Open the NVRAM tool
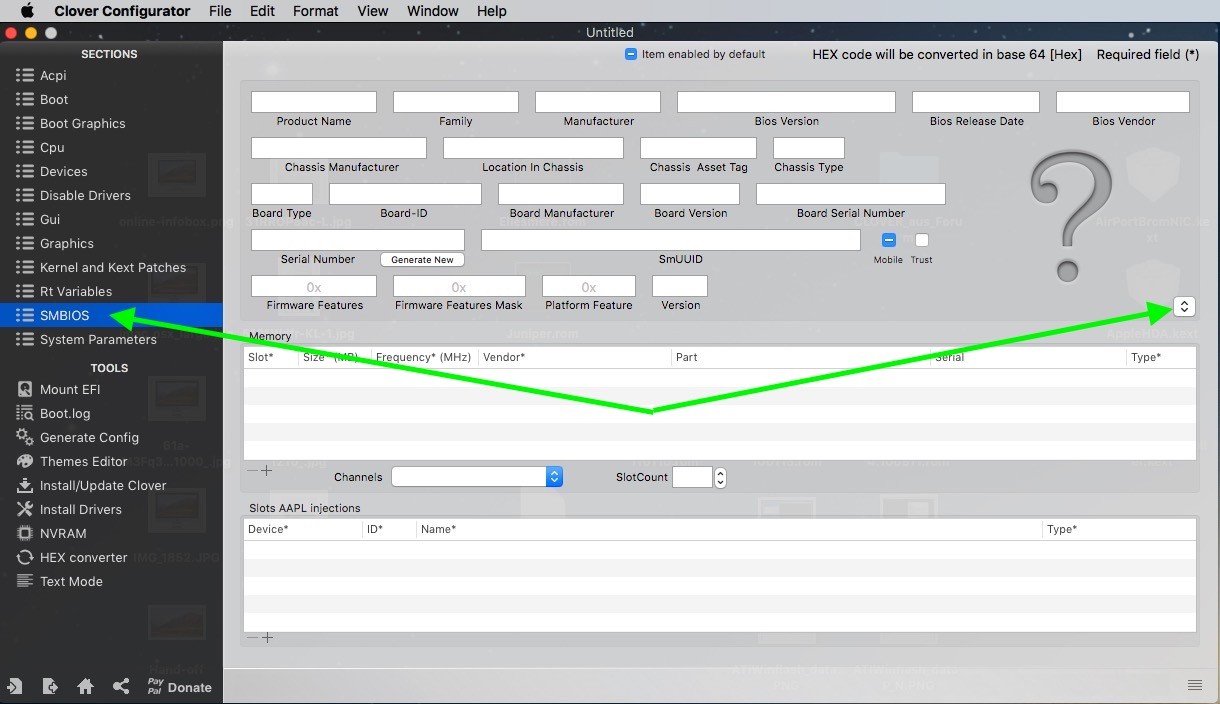This screenshot has width=1220, height=704. coord(63,533)
